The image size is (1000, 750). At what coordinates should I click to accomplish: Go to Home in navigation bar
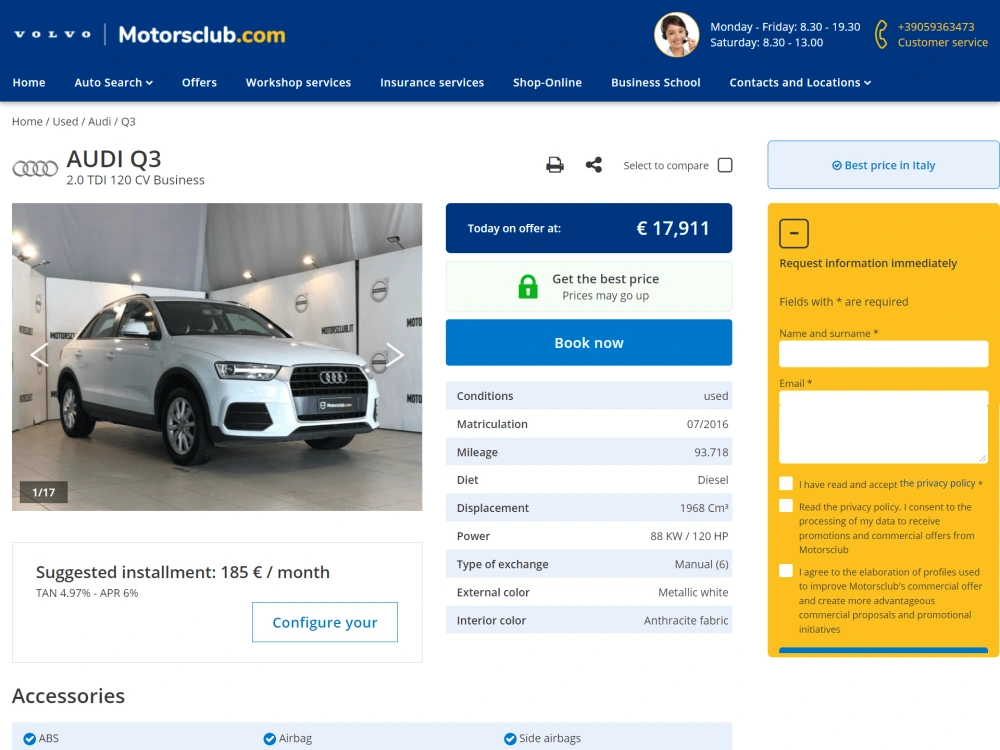click(x=29, y=82)
